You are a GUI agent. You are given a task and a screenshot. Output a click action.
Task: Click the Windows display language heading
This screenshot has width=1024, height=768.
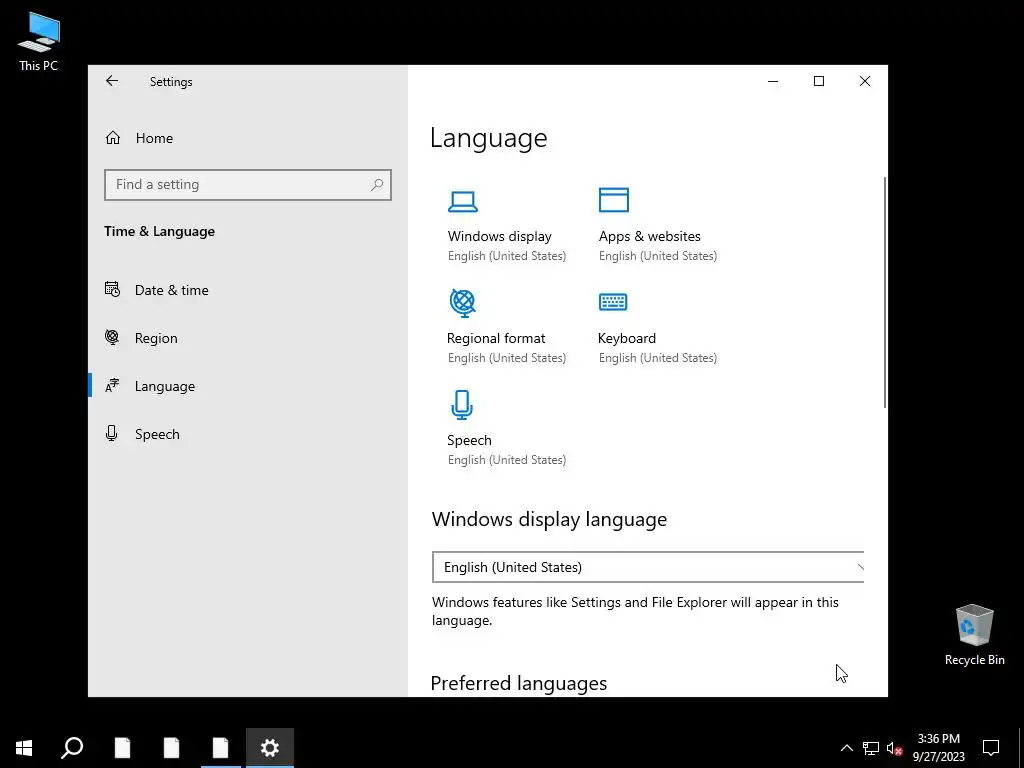click(549, 519)
